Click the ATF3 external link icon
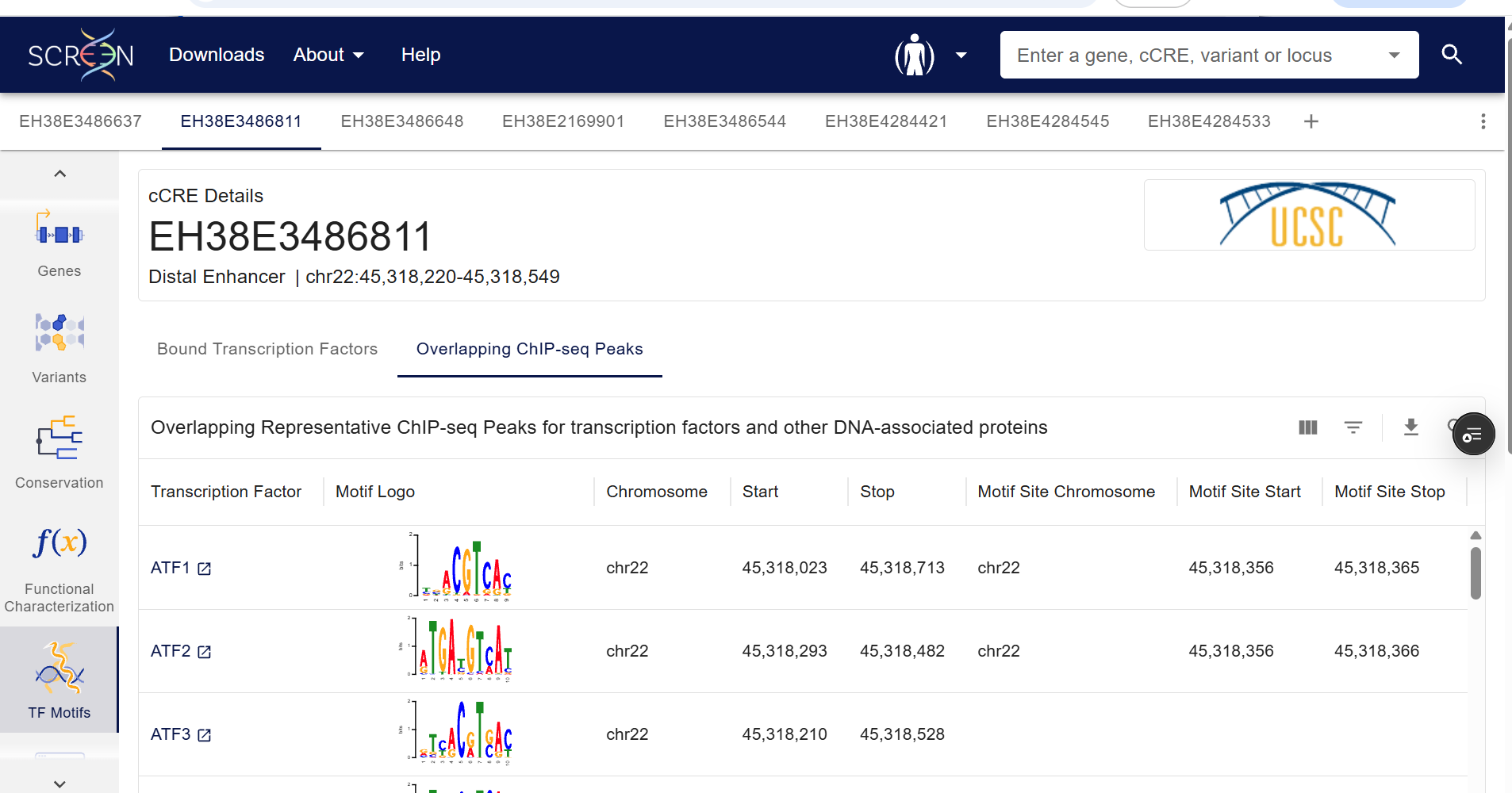This screenshot has width=1512, height=793. tap(205, 735)
